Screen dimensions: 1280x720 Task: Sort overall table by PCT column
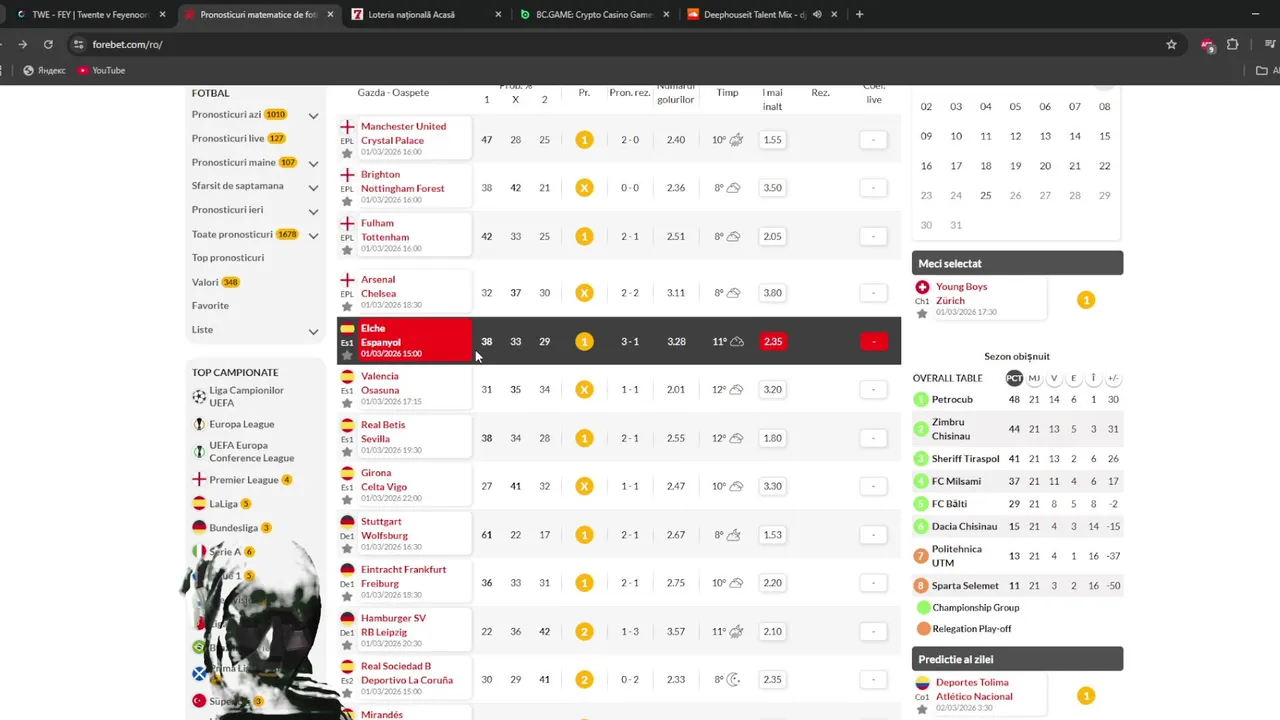point(1014,378)
